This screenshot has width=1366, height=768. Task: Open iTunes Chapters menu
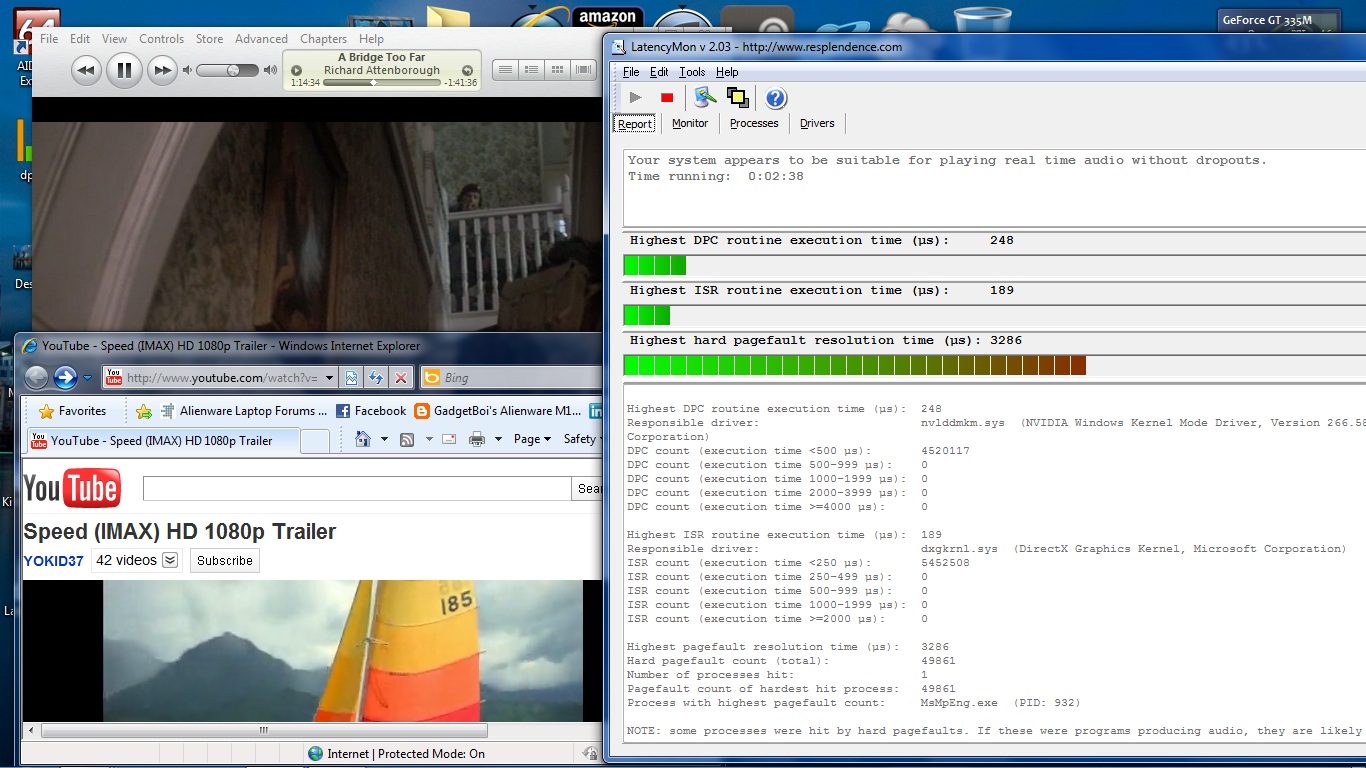pyautogui.click(x=323, y=39)
